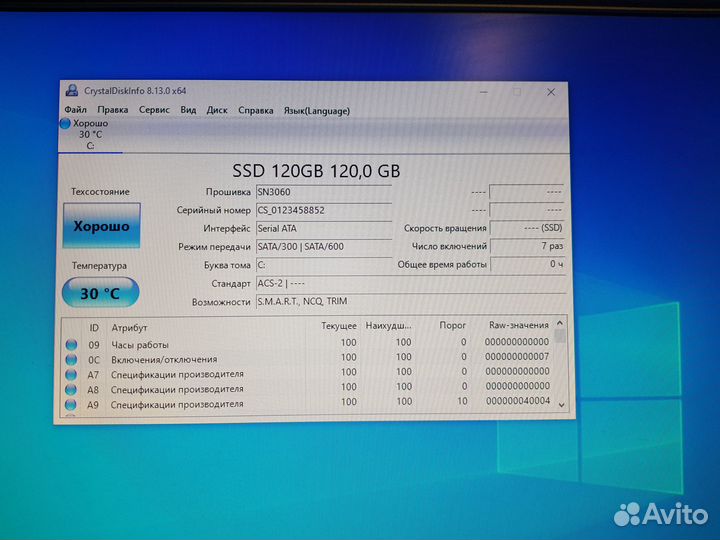Click the drive letter field C:

324,265
